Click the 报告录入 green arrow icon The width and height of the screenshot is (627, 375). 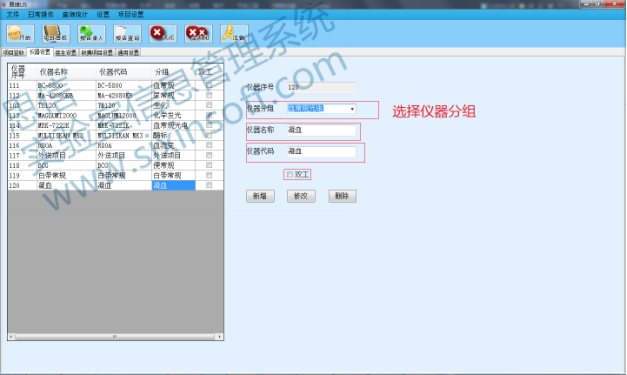coord(91,34)
